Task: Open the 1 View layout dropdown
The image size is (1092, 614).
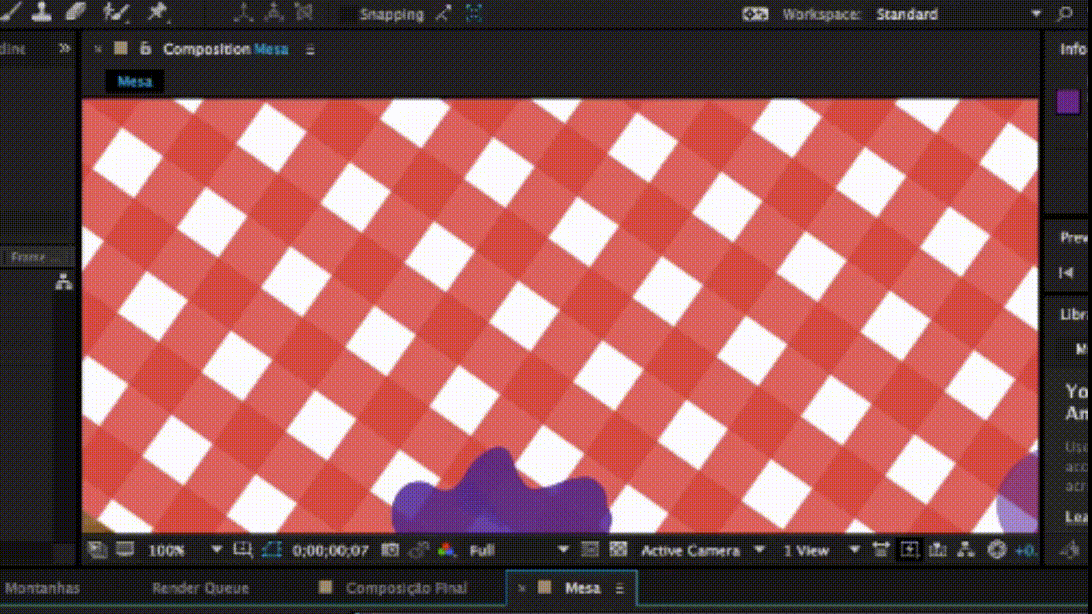Action: pyautogui.click(x=820, y=550)
